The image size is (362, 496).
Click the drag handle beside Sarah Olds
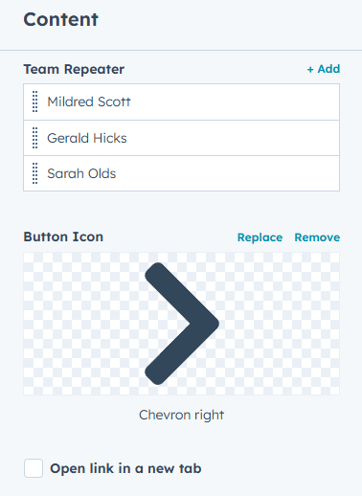[x=35, y=173]
